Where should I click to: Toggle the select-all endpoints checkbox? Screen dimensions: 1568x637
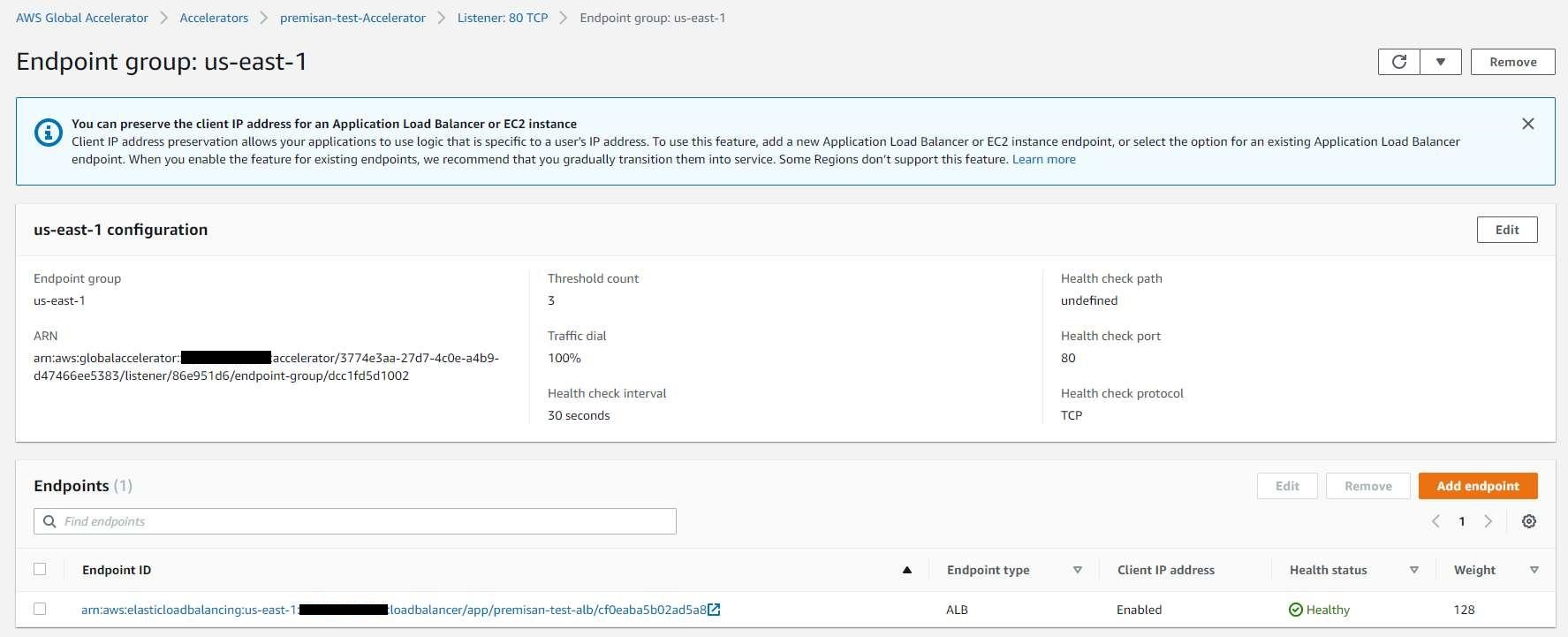pos(40,569)
